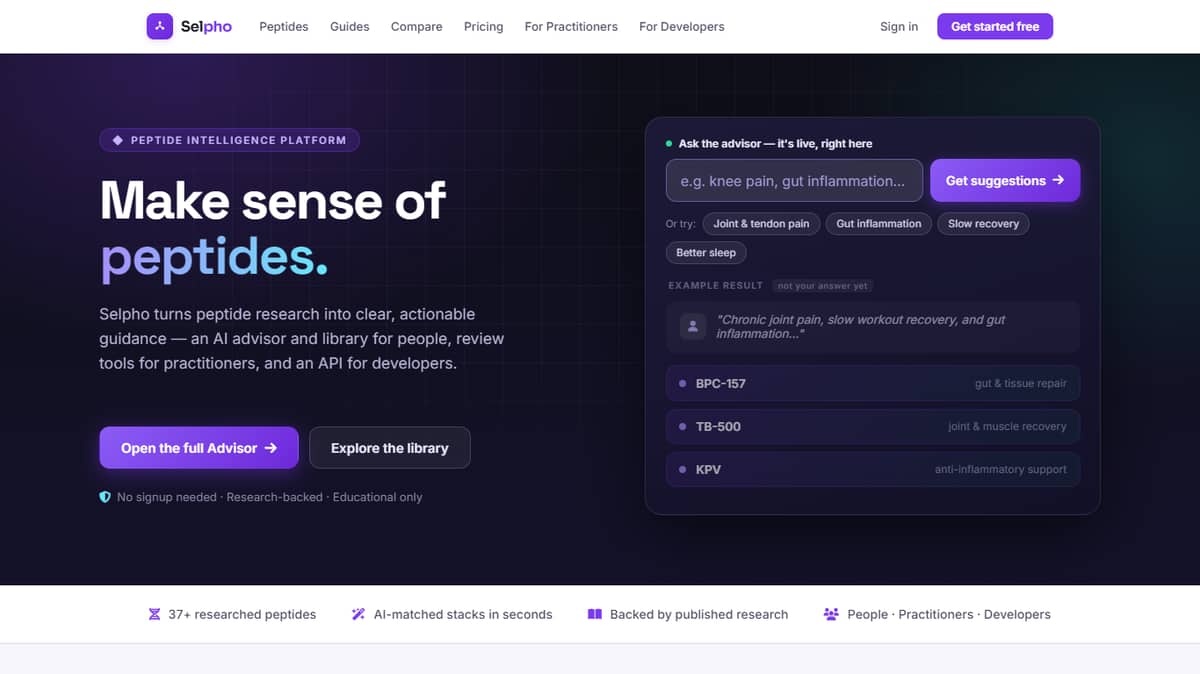Click the "not your answer yet" tag

click(823, 286)
